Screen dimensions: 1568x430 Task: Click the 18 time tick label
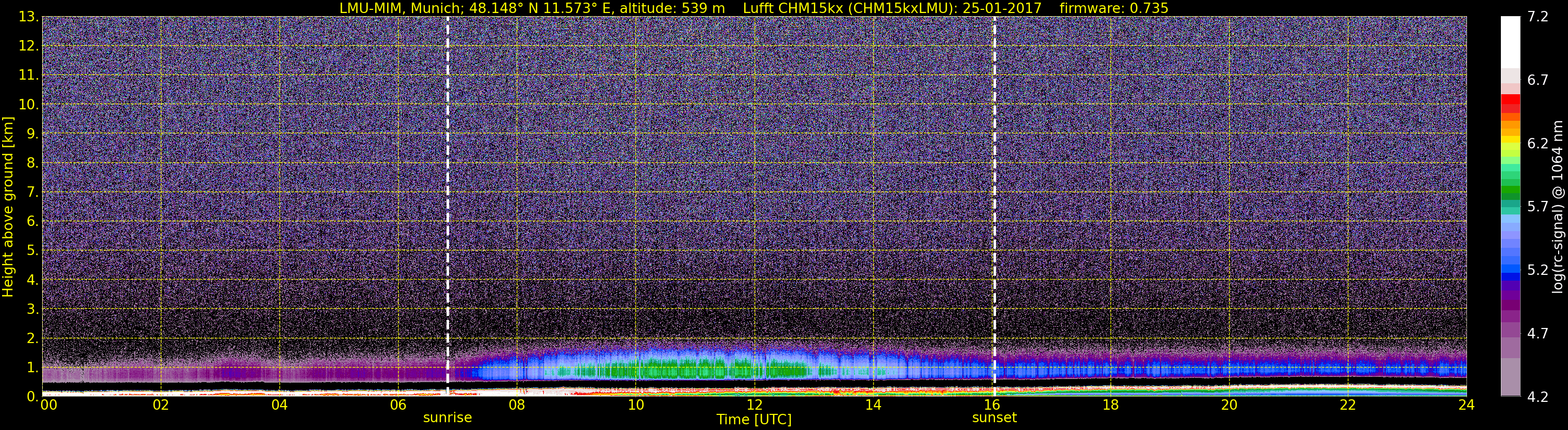point(1110,405)
